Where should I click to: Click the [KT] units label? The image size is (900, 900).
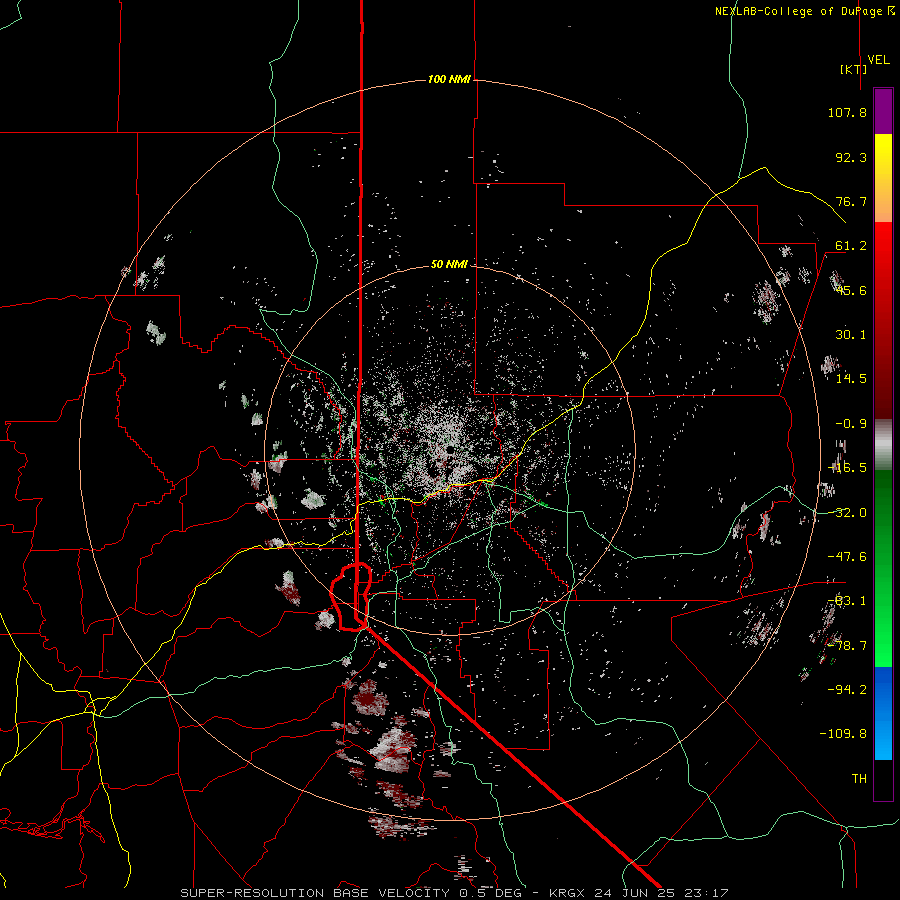(853, 69)
